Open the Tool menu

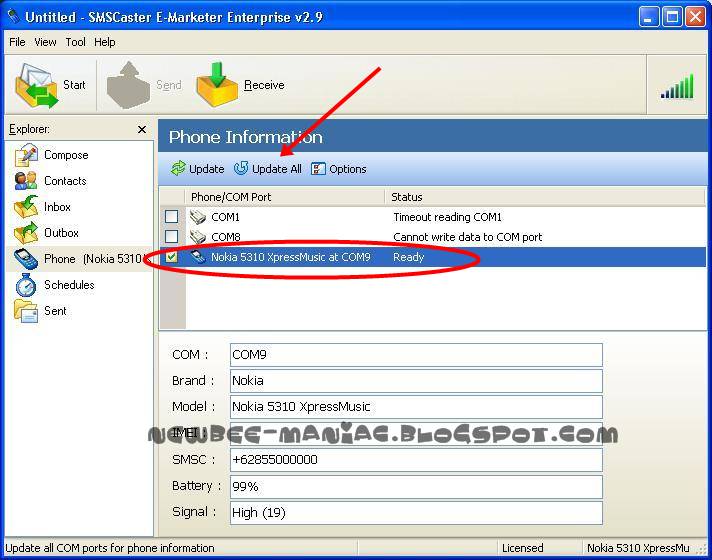(75, 42)
